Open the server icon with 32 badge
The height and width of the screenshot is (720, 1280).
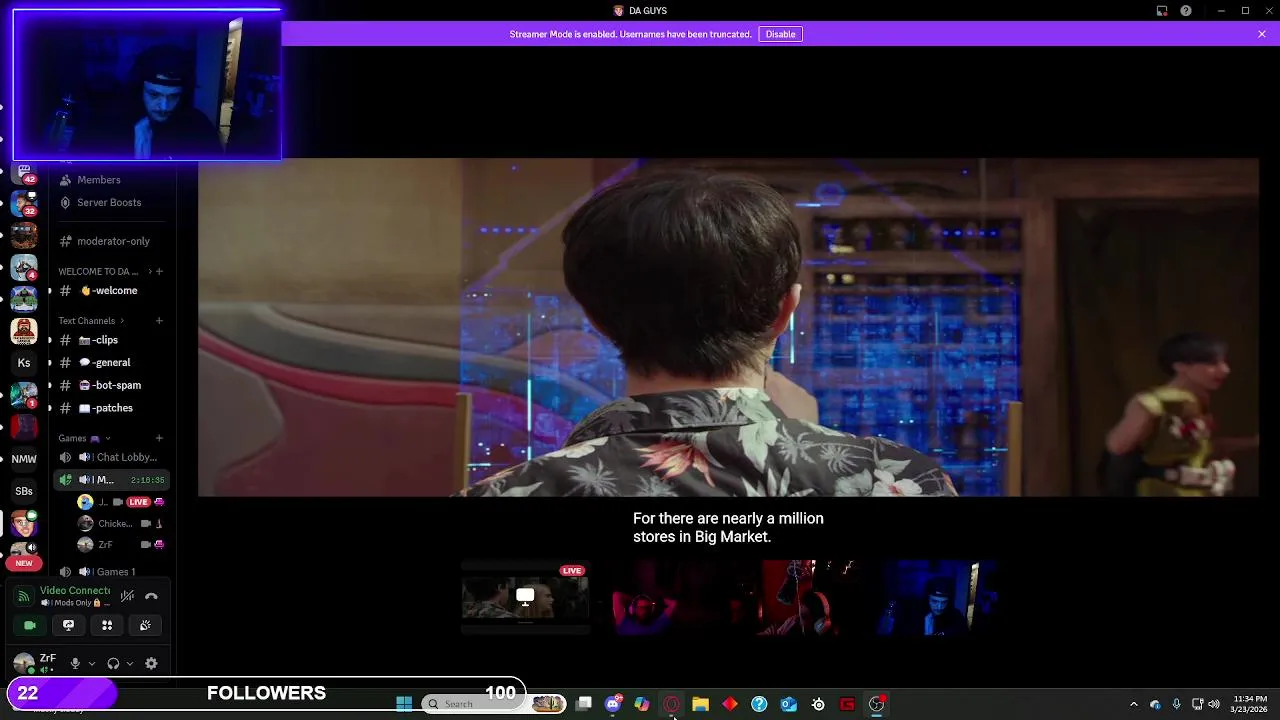pyautogui.click(x=24, y=204)
